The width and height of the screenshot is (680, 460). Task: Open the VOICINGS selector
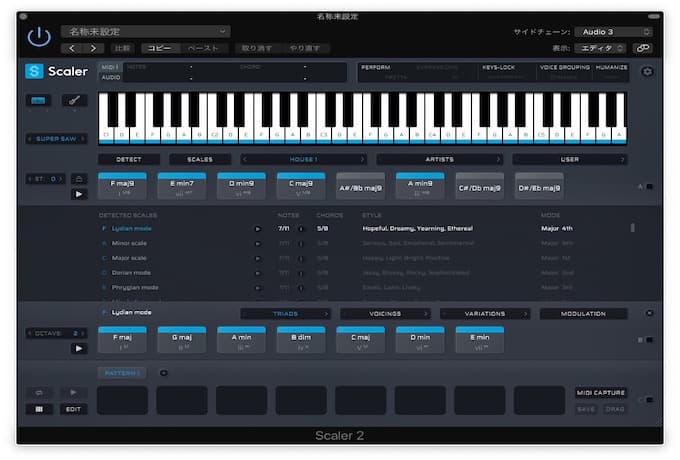click(385, 313)
